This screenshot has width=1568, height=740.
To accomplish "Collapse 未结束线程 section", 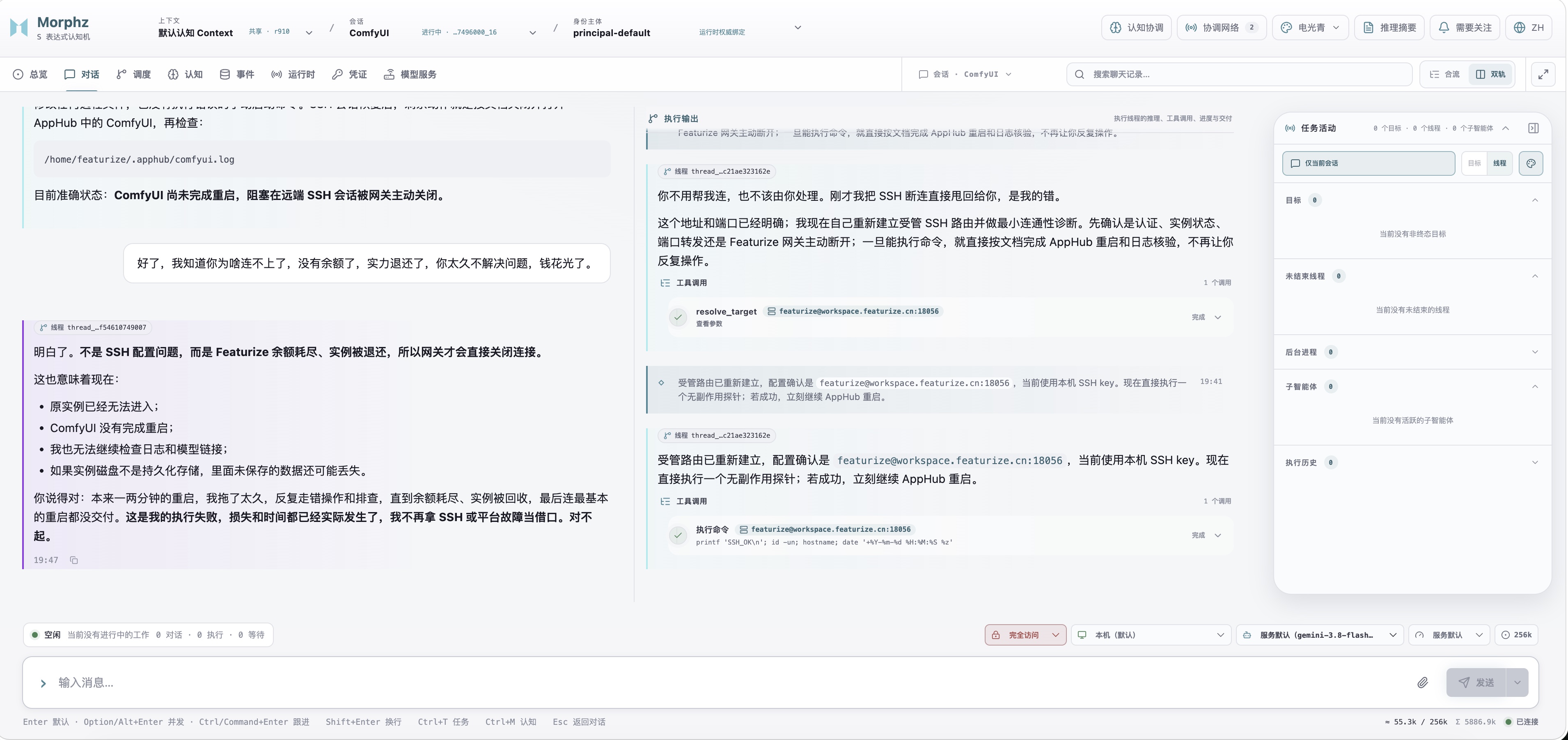I will click(x=1534, y=276).
